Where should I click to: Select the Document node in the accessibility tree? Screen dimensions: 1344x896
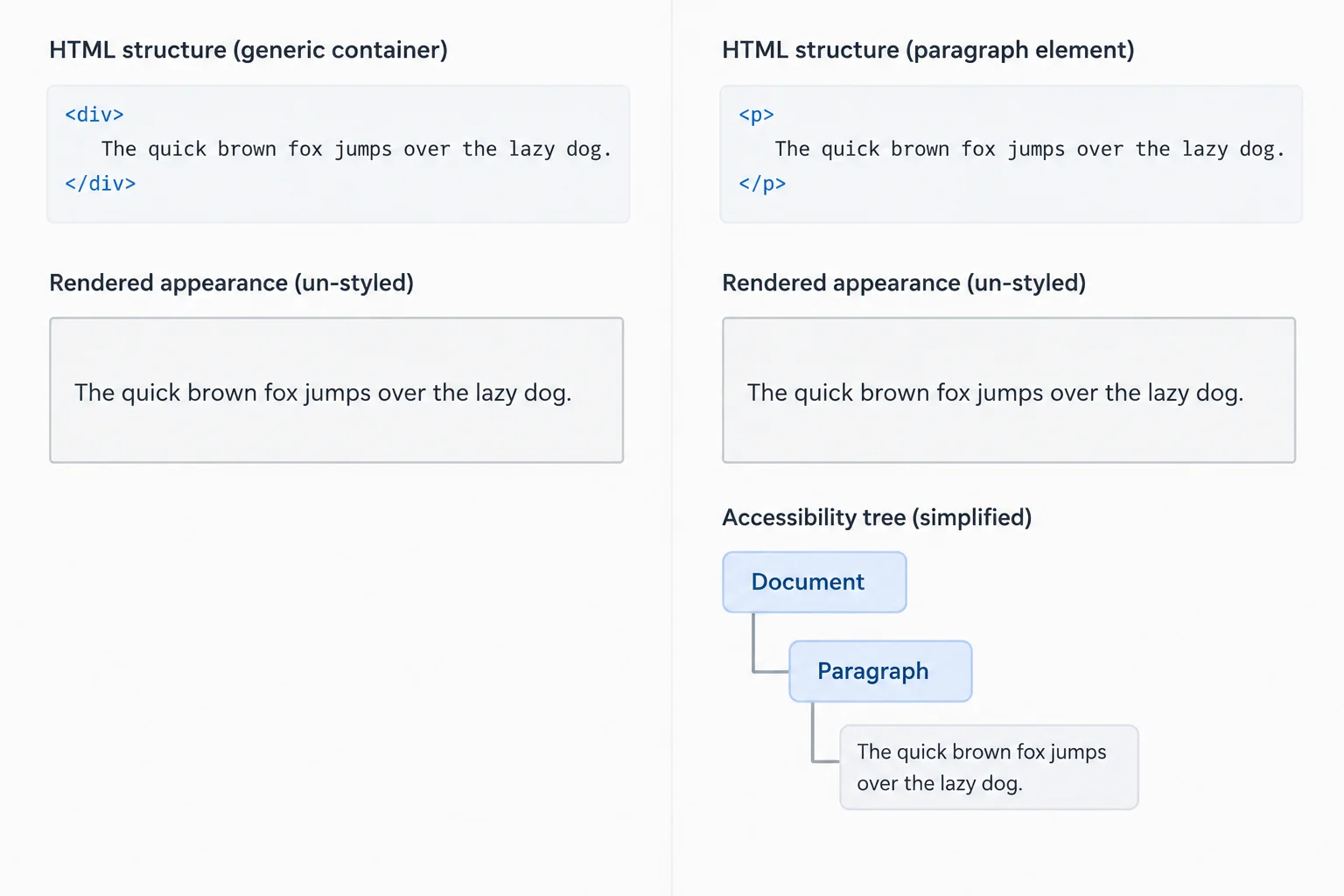pos(815,582)
